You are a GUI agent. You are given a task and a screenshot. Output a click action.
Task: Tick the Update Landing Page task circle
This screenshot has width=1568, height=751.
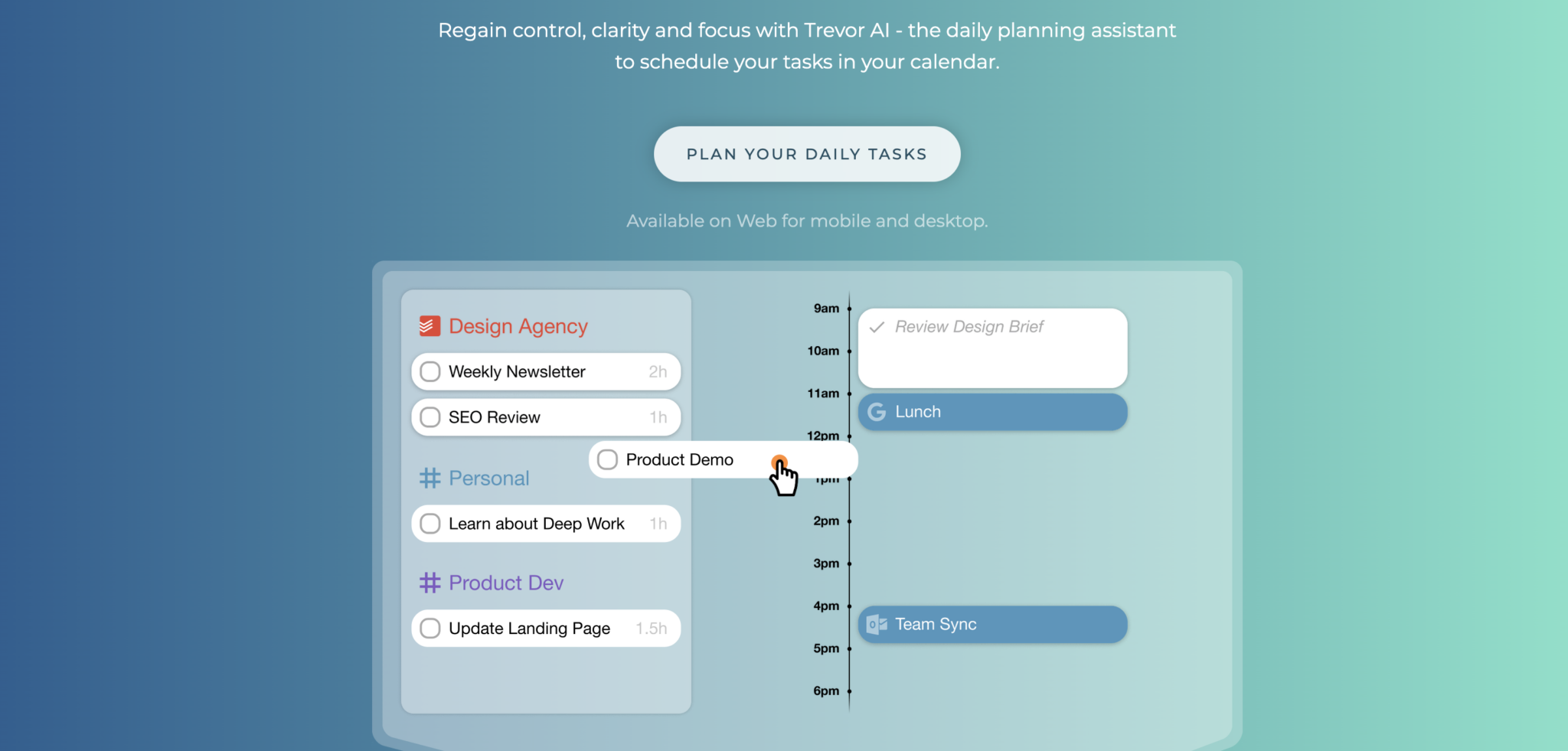point(430,628)
